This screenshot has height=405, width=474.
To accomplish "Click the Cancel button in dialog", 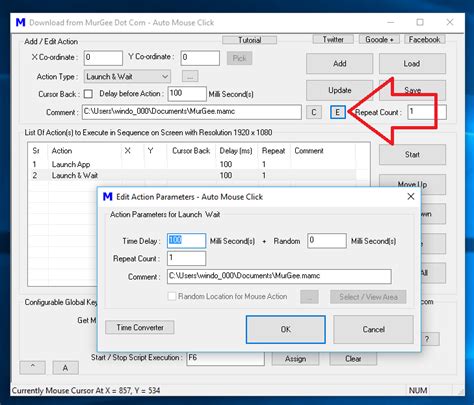I will coord(373,329).
